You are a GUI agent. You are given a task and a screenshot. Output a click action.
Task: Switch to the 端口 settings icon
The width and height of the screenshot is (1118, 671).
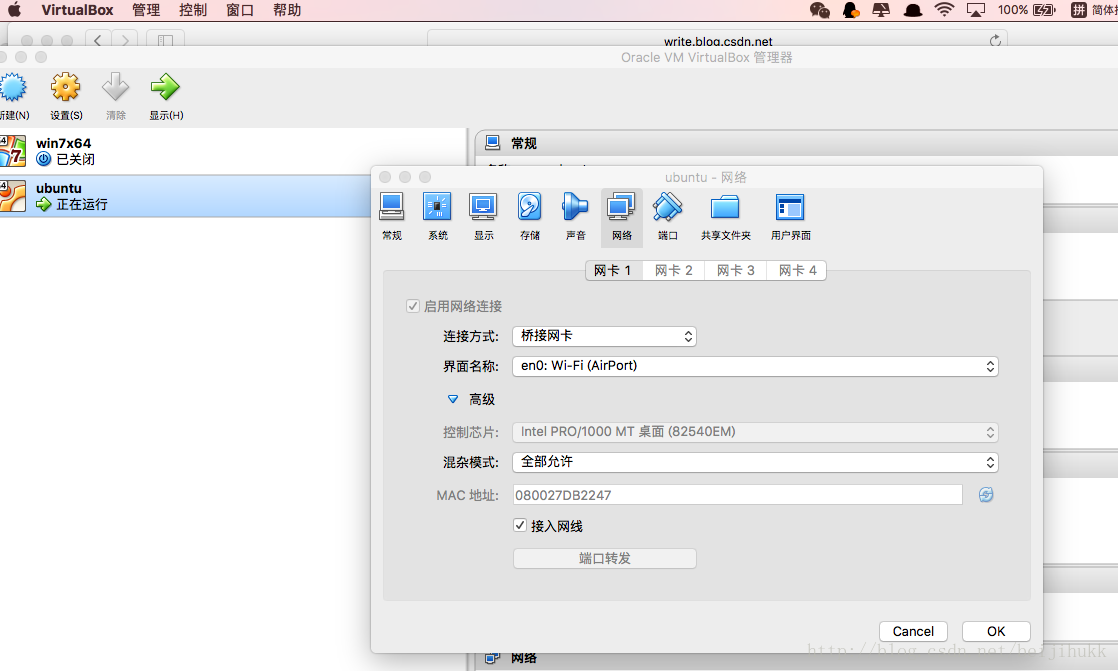(x=667, y=211)
